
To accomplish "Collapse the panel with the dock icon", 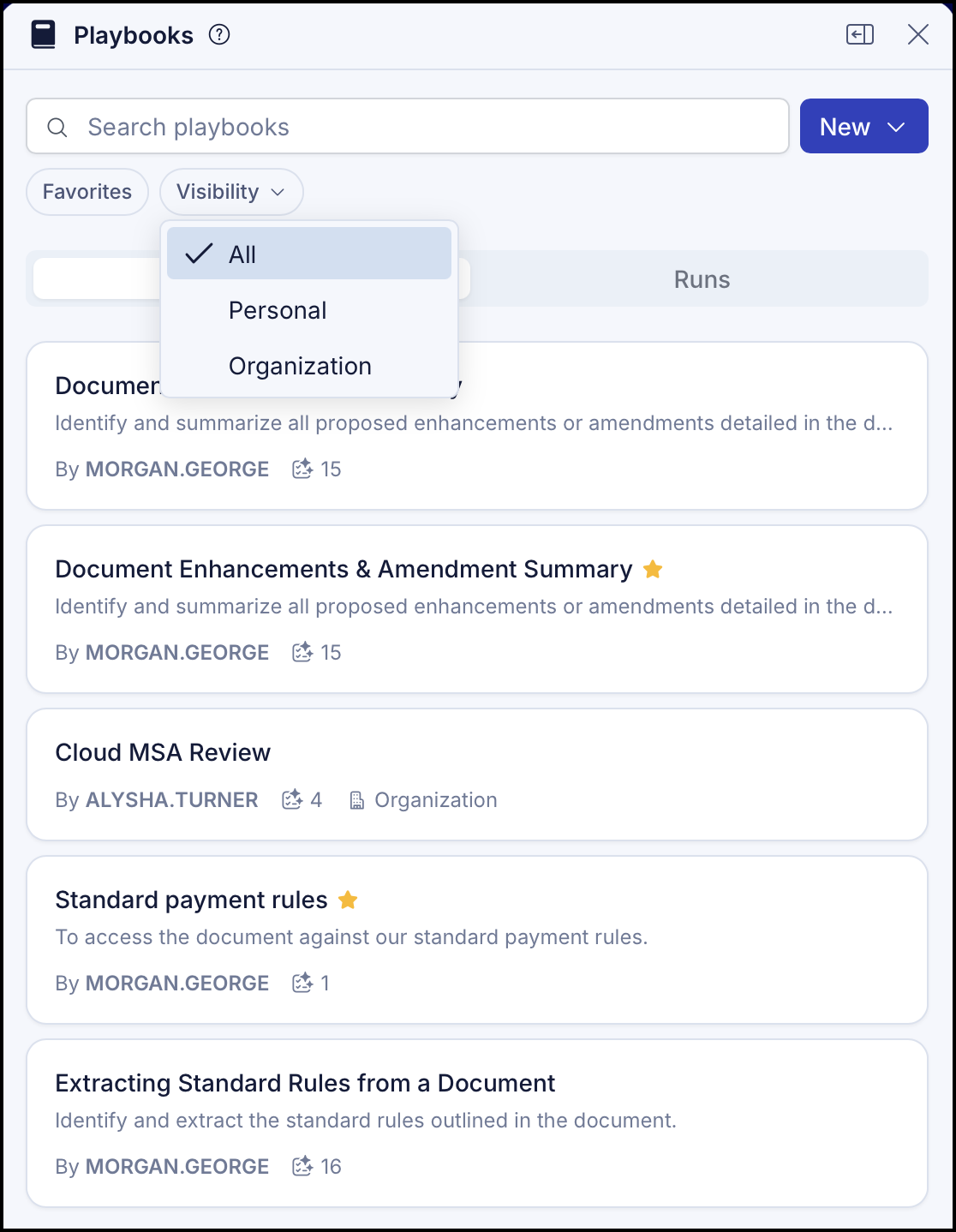I will pyautogui.click(x=860, y=34).
